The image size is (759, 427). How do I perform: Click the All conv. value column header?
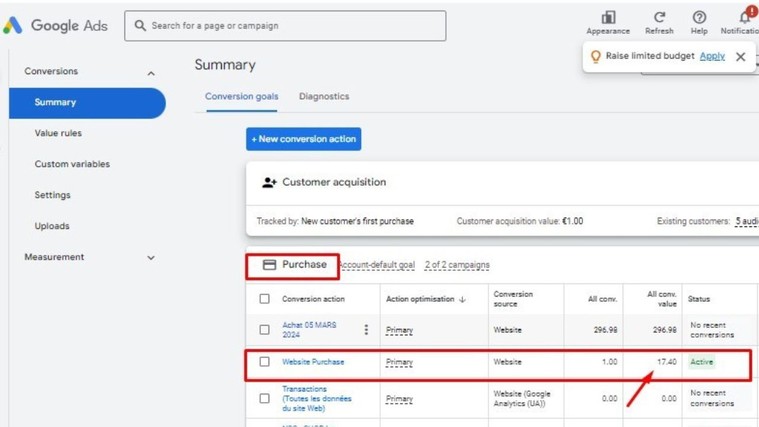click(662, 299)
